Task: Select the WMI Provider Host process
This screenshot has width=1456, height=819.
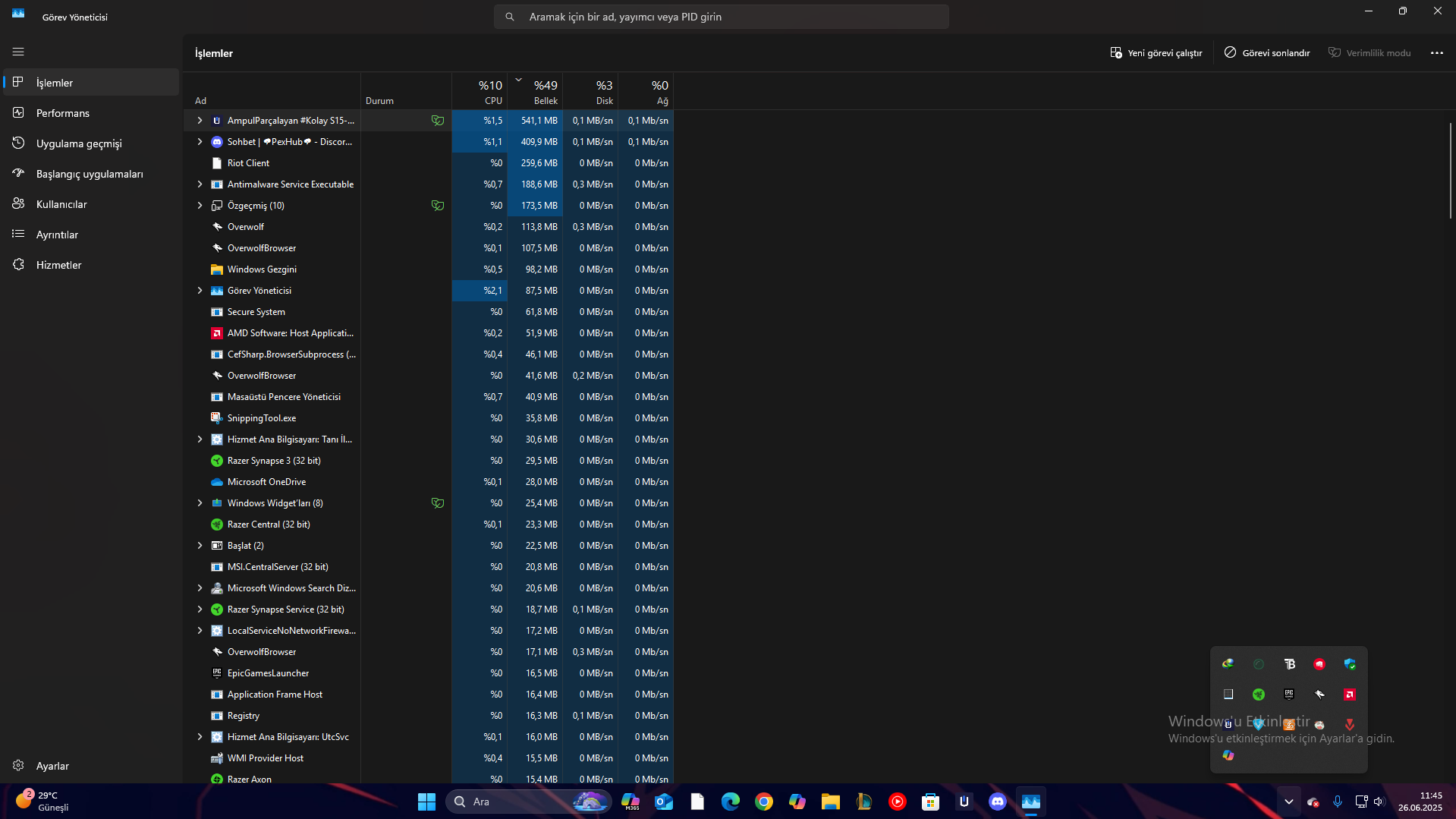Action: click(x=429, y=758)
